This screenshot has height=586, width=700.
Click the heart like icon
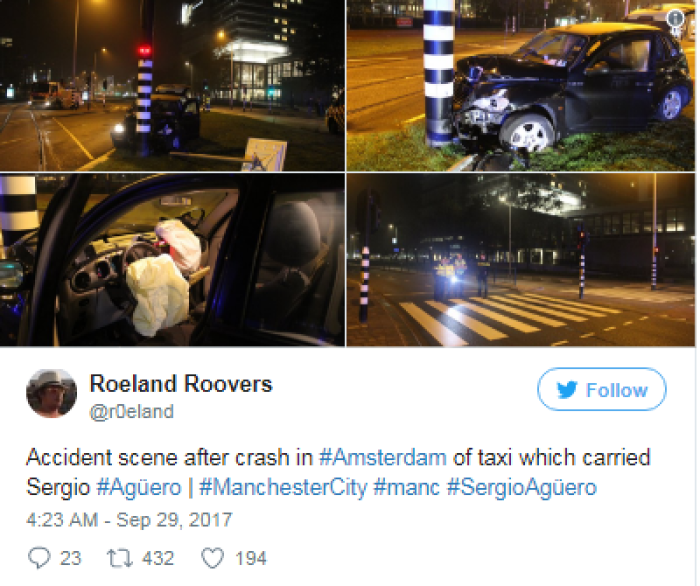(x=212, y=558)
